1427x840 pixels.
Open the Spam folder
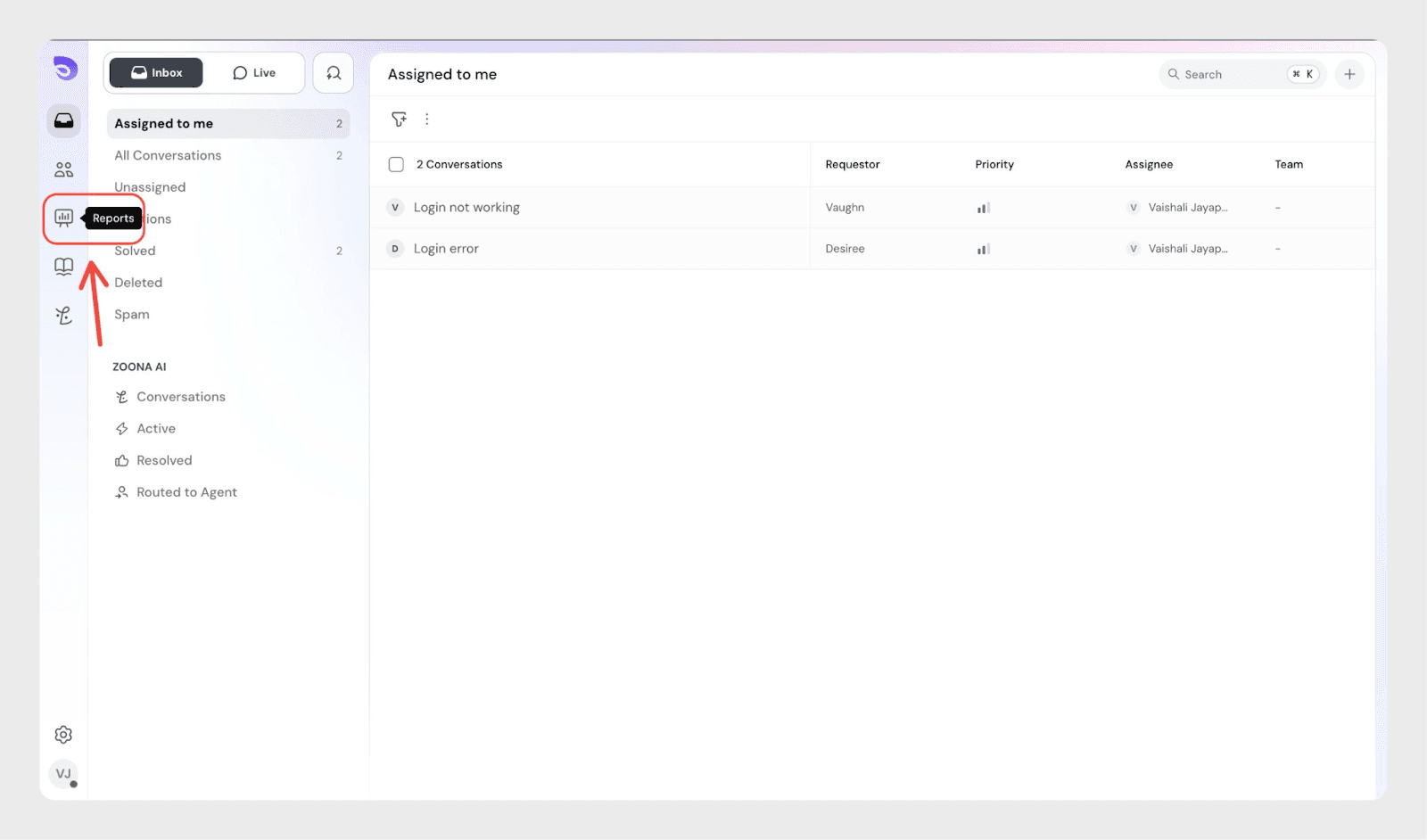pos(132,315)
